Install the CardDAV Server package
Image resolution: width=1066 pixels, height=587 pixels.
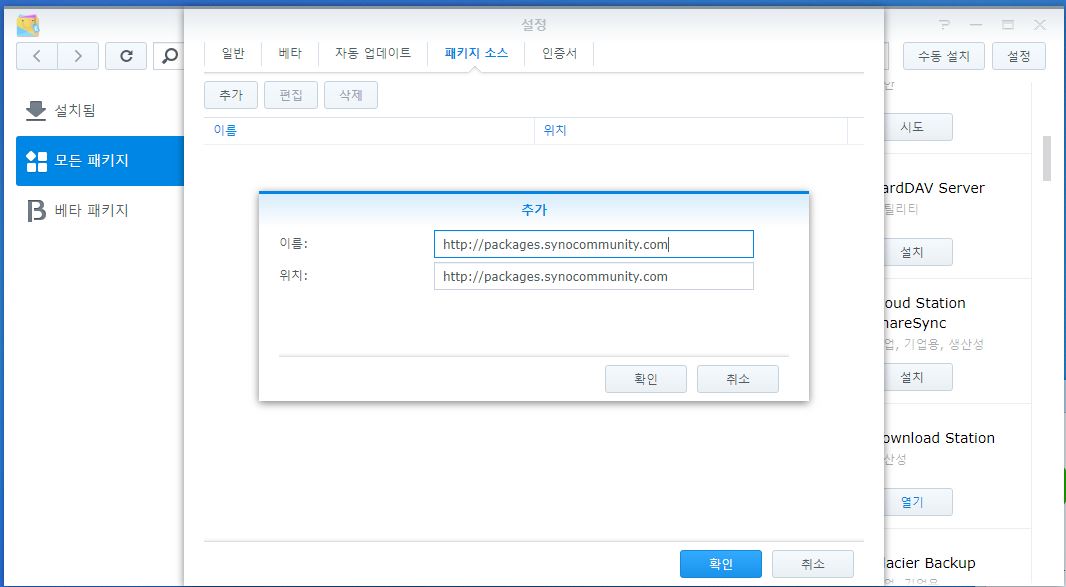(918, 252)
